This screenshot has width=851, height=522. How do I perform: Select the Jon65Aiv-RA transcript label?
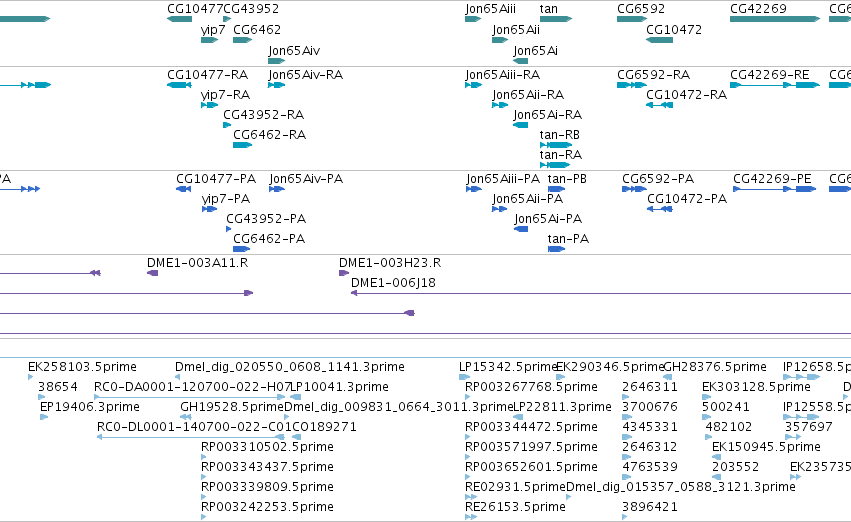point(305,75)
